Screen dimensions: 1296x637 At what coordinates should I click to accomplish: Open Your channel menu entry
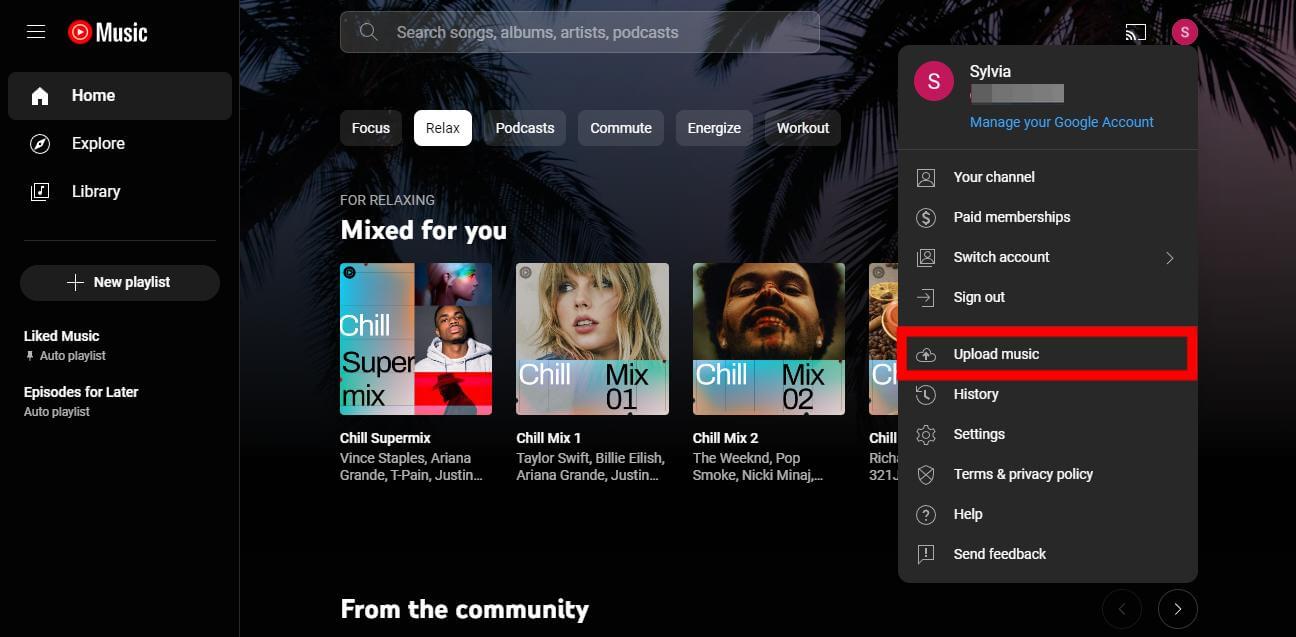coord(1048,177)
